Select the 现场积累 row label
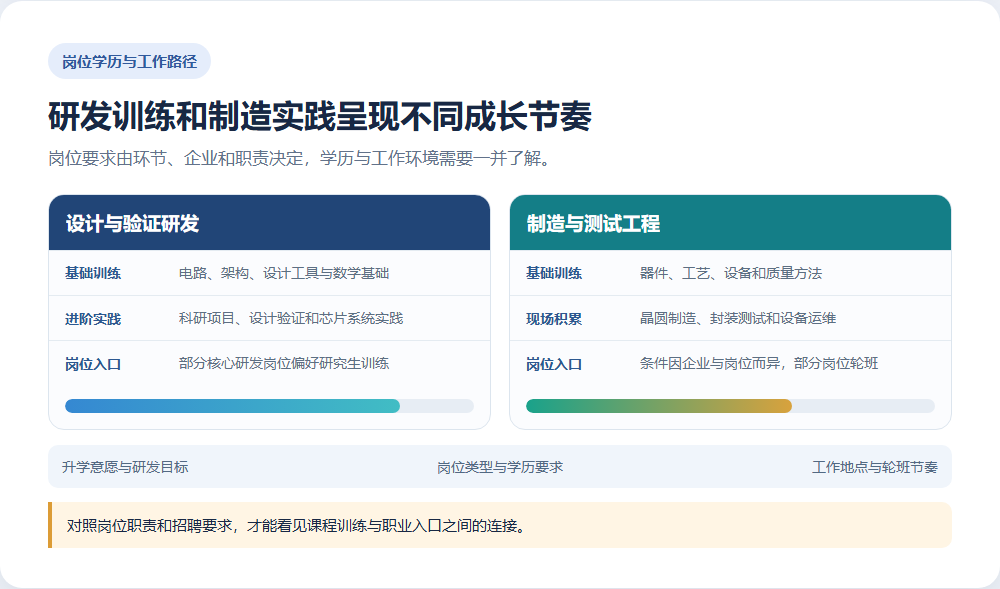1000x589 pixels. pyautogui.click(x=554, y=319)
